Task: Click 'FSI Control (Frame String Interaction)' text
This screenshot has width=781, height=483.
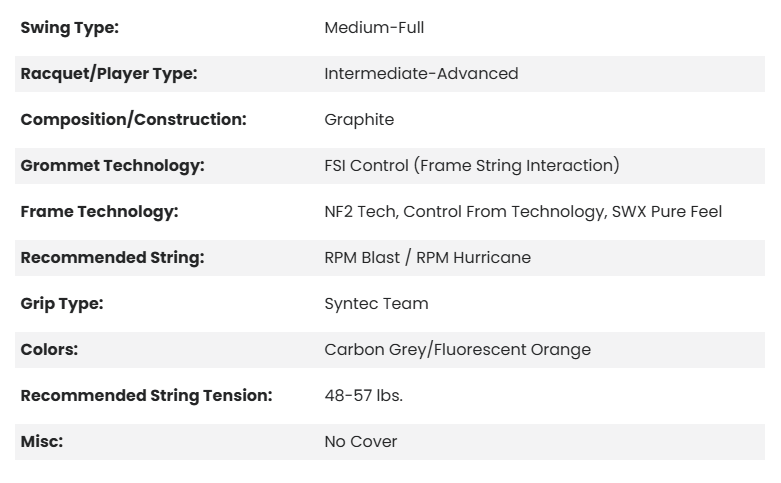Action: [x=472, y=166]
